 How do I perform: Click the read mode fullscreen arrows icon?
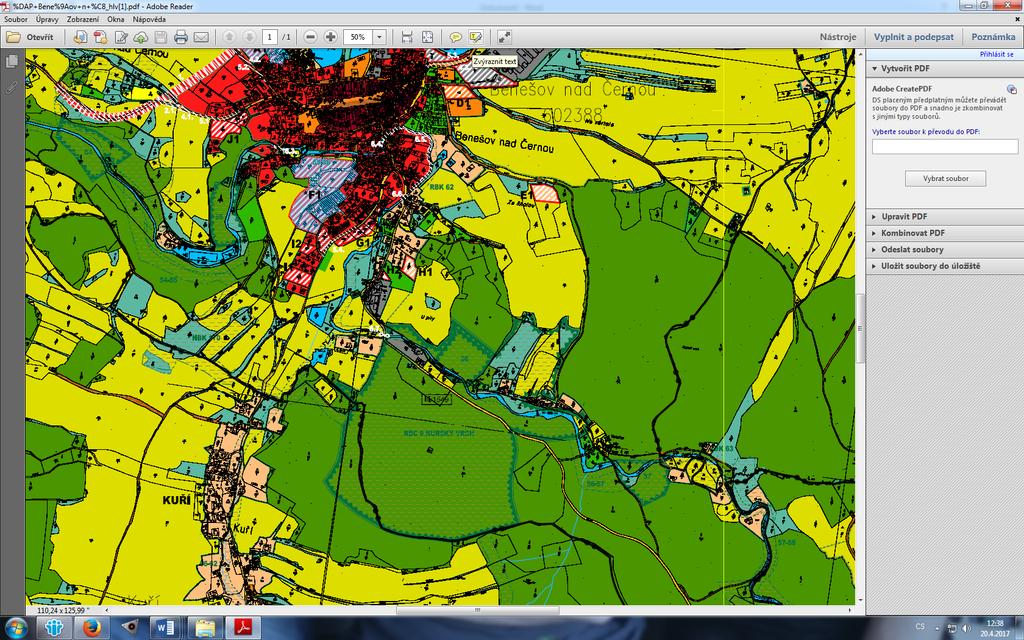pos(504,37)
